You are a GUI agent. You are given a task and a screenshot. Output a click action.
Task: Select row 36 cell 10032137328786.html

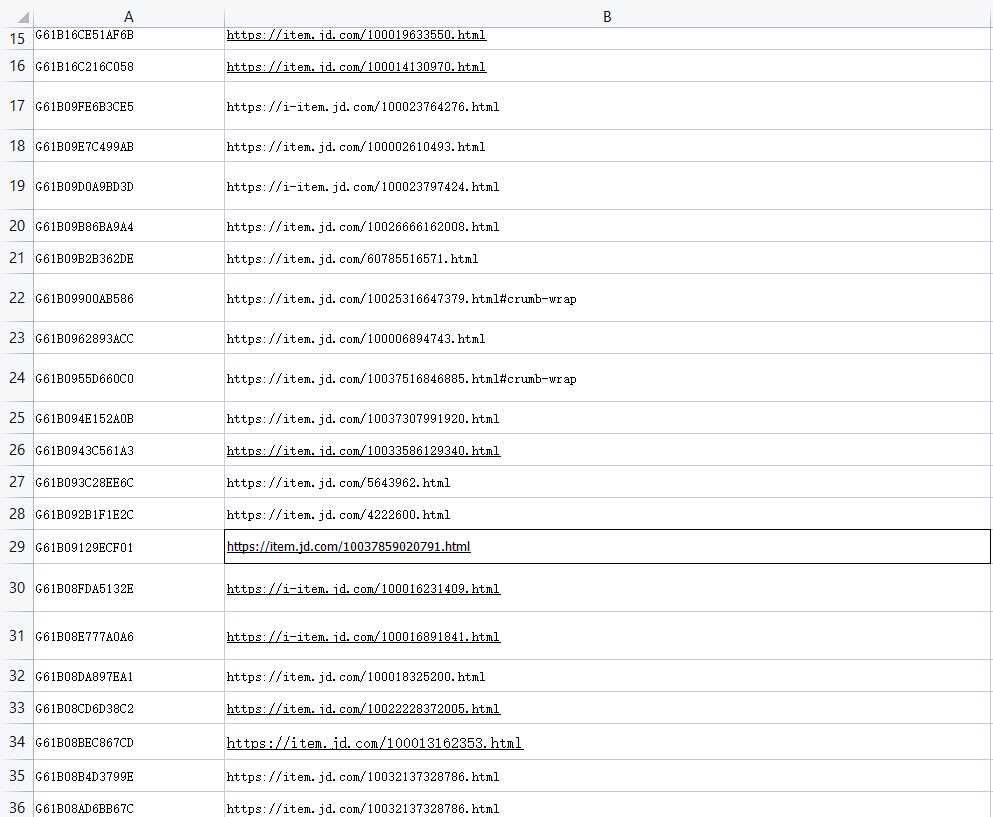click(x=607, y=806)
